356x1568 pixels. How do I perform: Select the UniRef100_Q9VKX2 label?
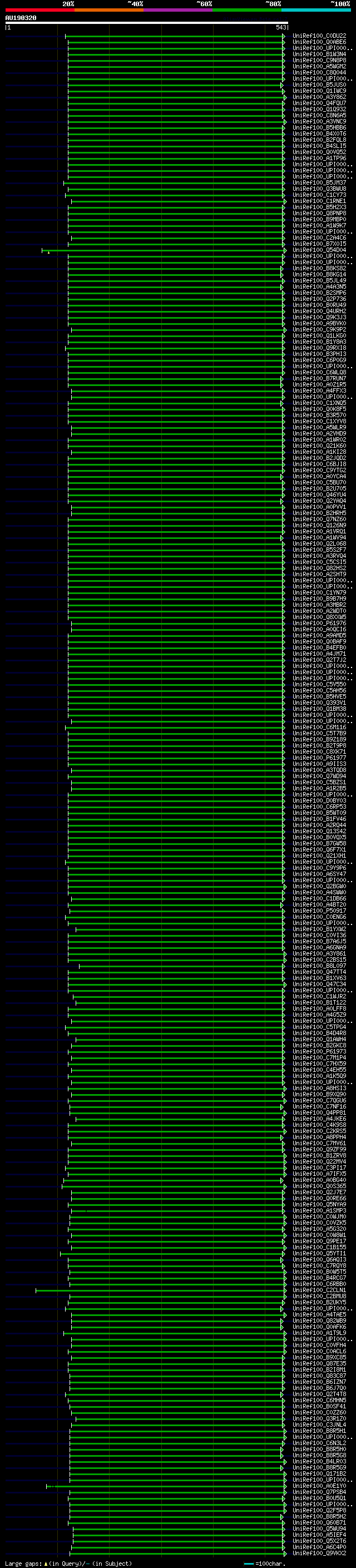tap(319, 1554)
